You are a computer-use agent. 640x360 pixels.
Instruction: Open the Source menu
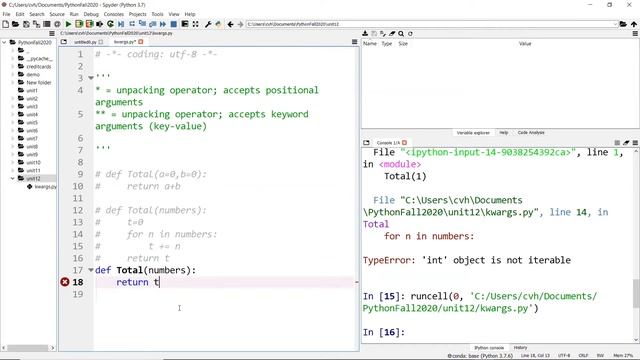point(57,14)
